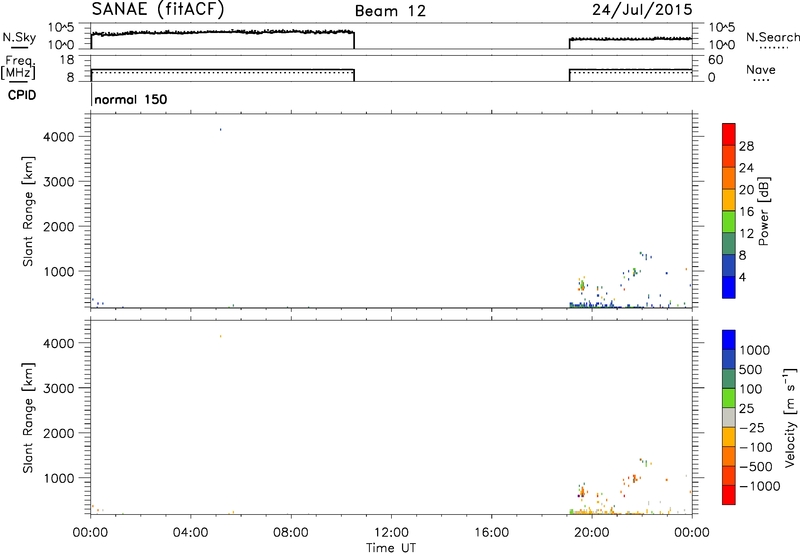
Task: Click Slant Range label of power panel
Action: [x=28, y=211]
